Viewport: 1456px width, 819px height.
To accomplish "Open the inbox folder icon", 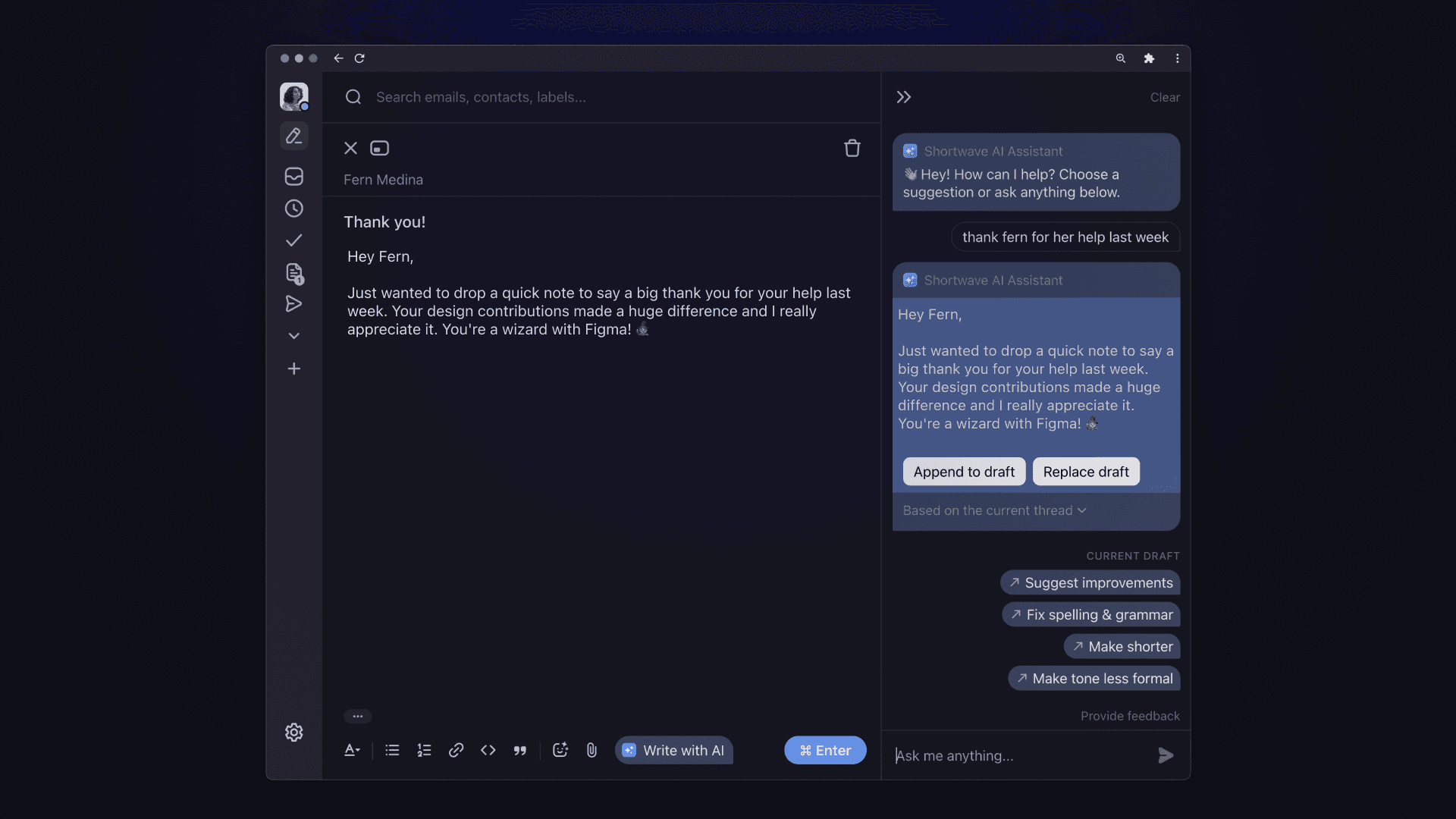I will 294,178.
